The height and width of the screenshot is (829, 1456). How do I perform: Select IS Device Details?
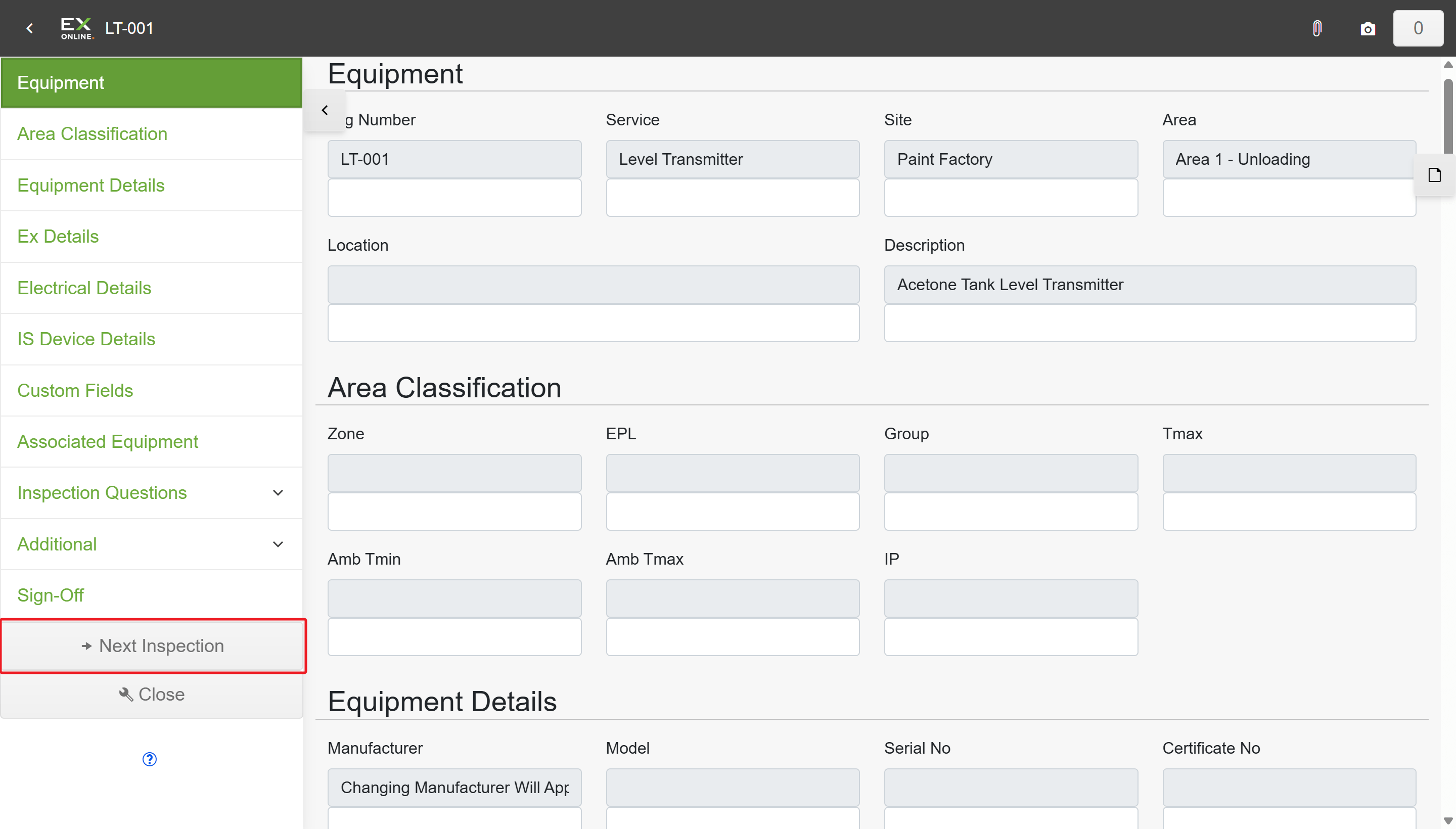click(152, 339)
